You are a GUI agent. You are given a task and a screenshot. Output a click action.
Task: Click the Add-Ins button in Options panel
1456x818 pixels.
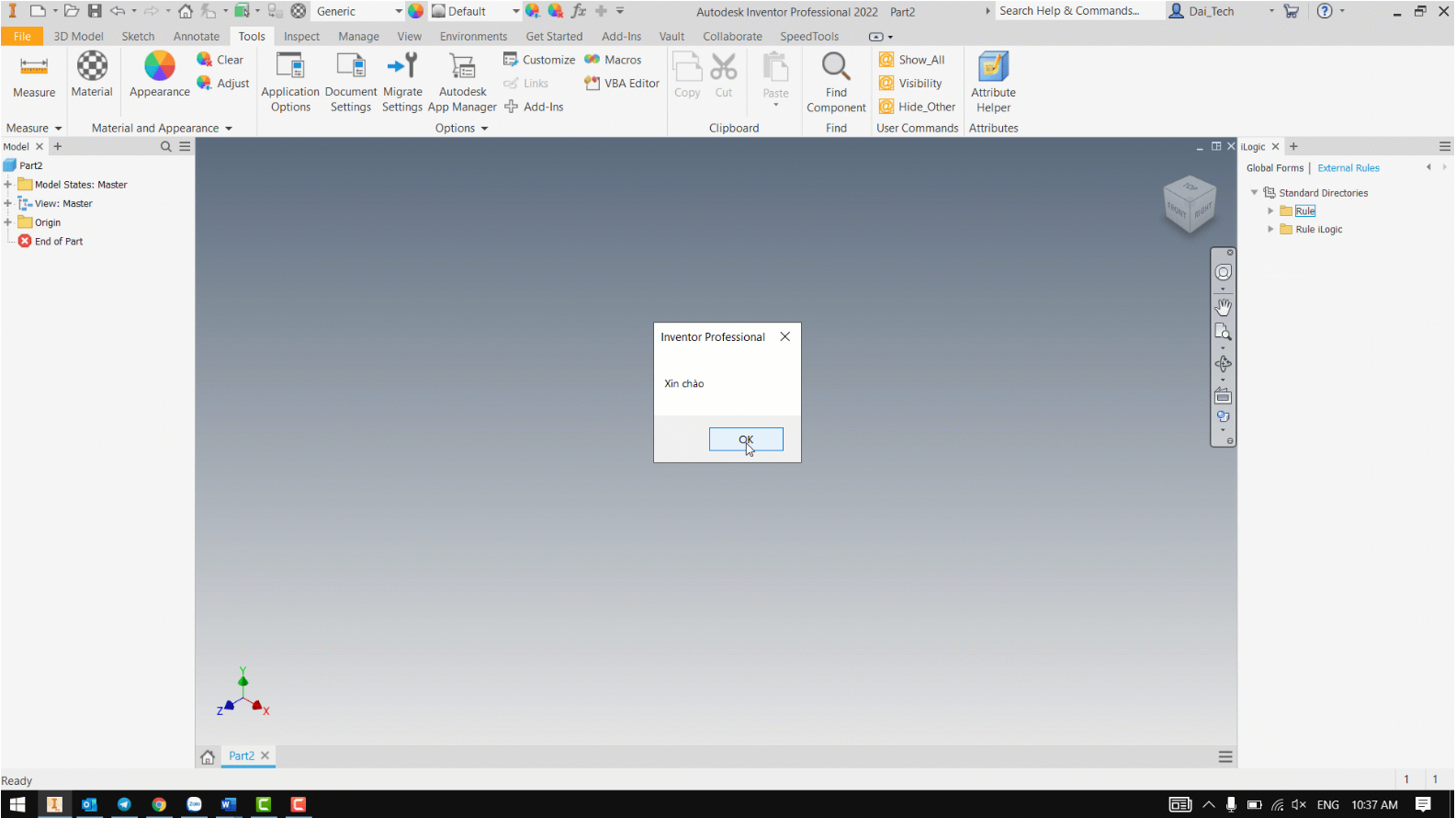point(534,107)
